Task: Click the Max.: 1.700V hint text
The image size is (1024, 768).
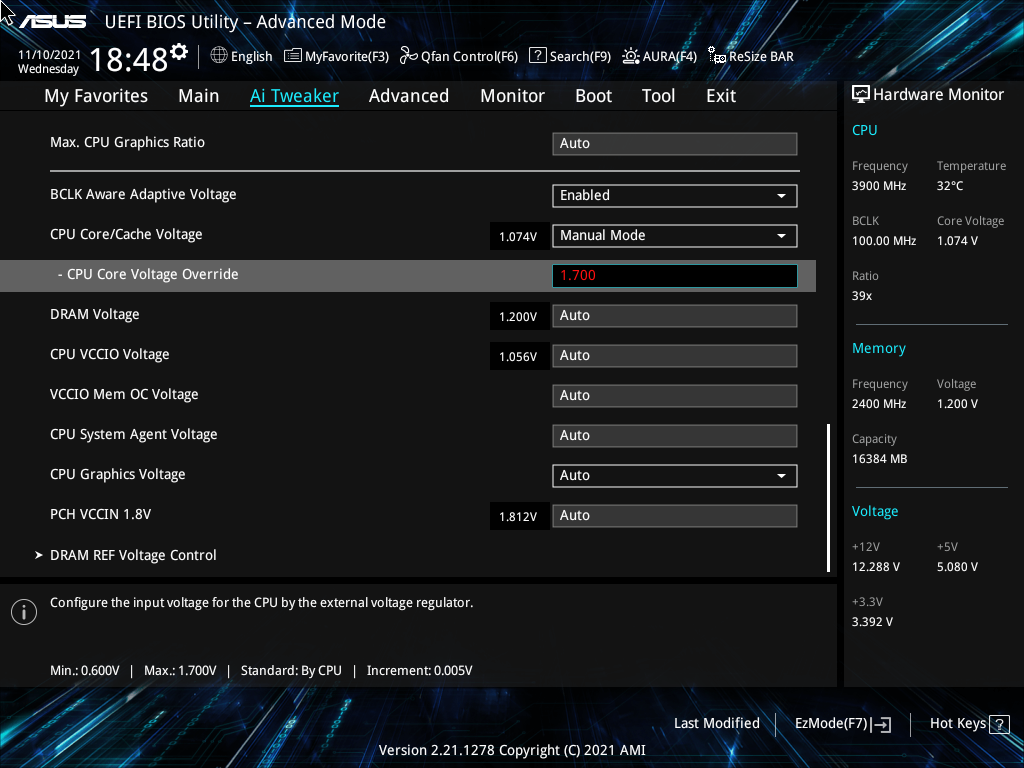Action: click(180, 671)
